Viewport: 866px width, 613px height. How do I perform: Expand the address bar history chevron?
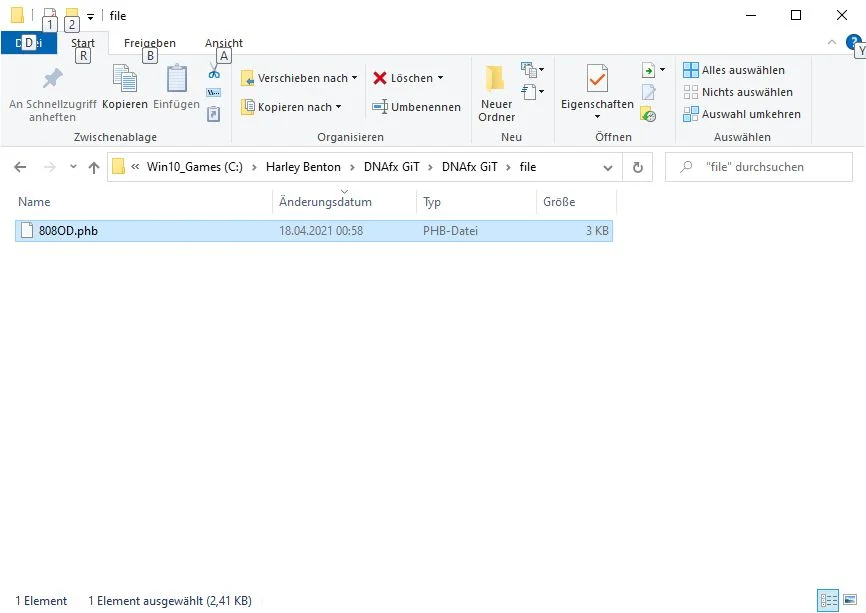(608, 167)
